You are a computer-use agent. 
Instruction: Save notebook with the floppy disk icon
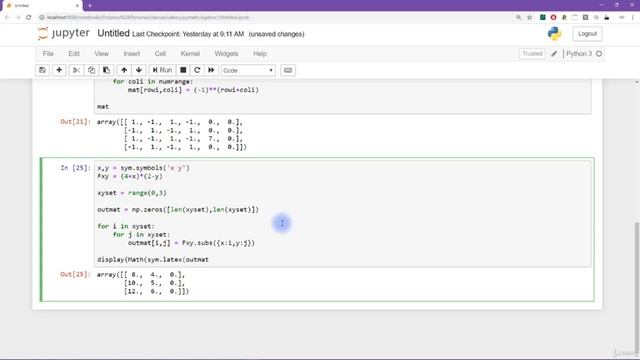click(x=42, y=70)
